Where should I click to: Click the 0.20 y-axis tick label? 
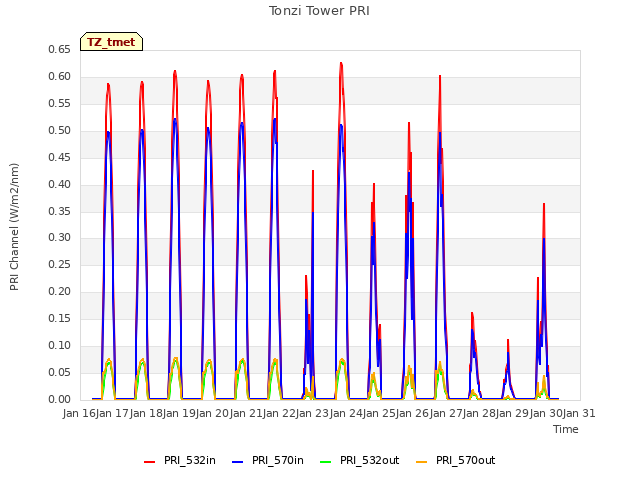coord(60,291)
